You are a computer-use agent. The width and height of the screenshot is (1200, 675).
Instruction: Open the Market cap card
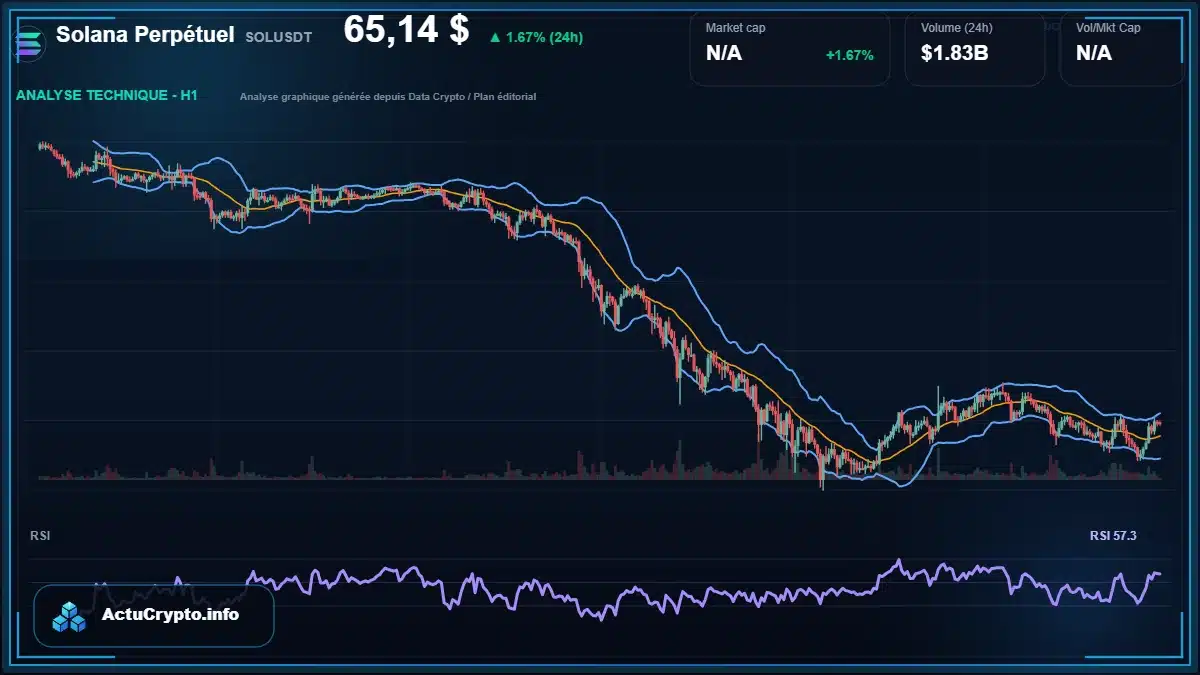pyautogui.click(x=790, y=48)
